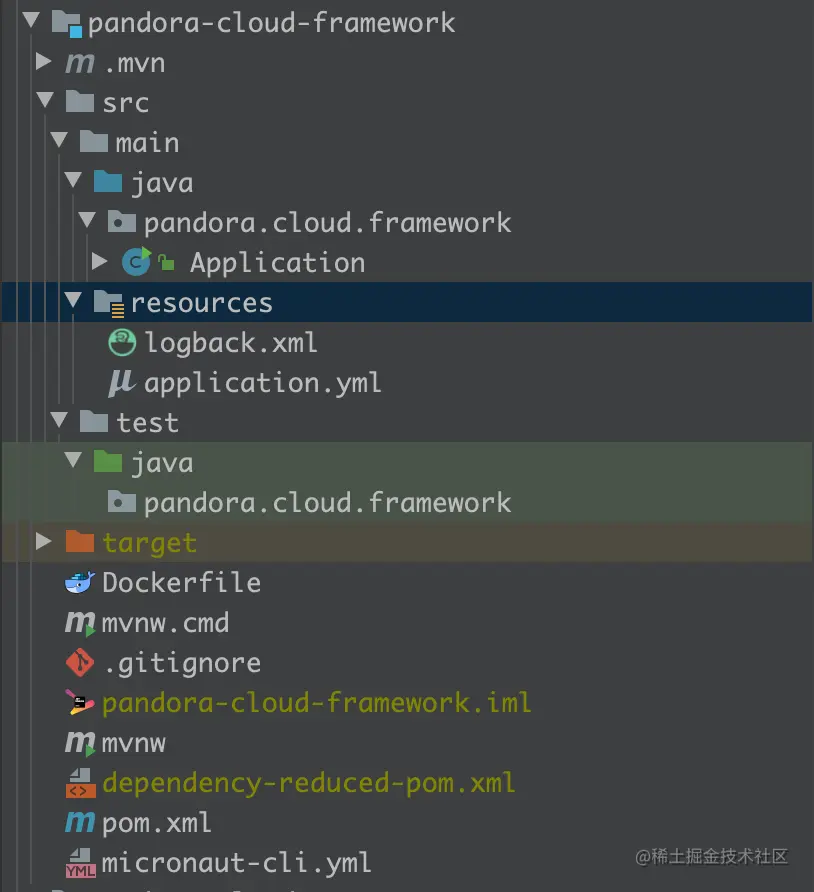Click the orange target folder icon
Image resolution: width=814 pixels, height=892 pixels.
coord(79,543)
